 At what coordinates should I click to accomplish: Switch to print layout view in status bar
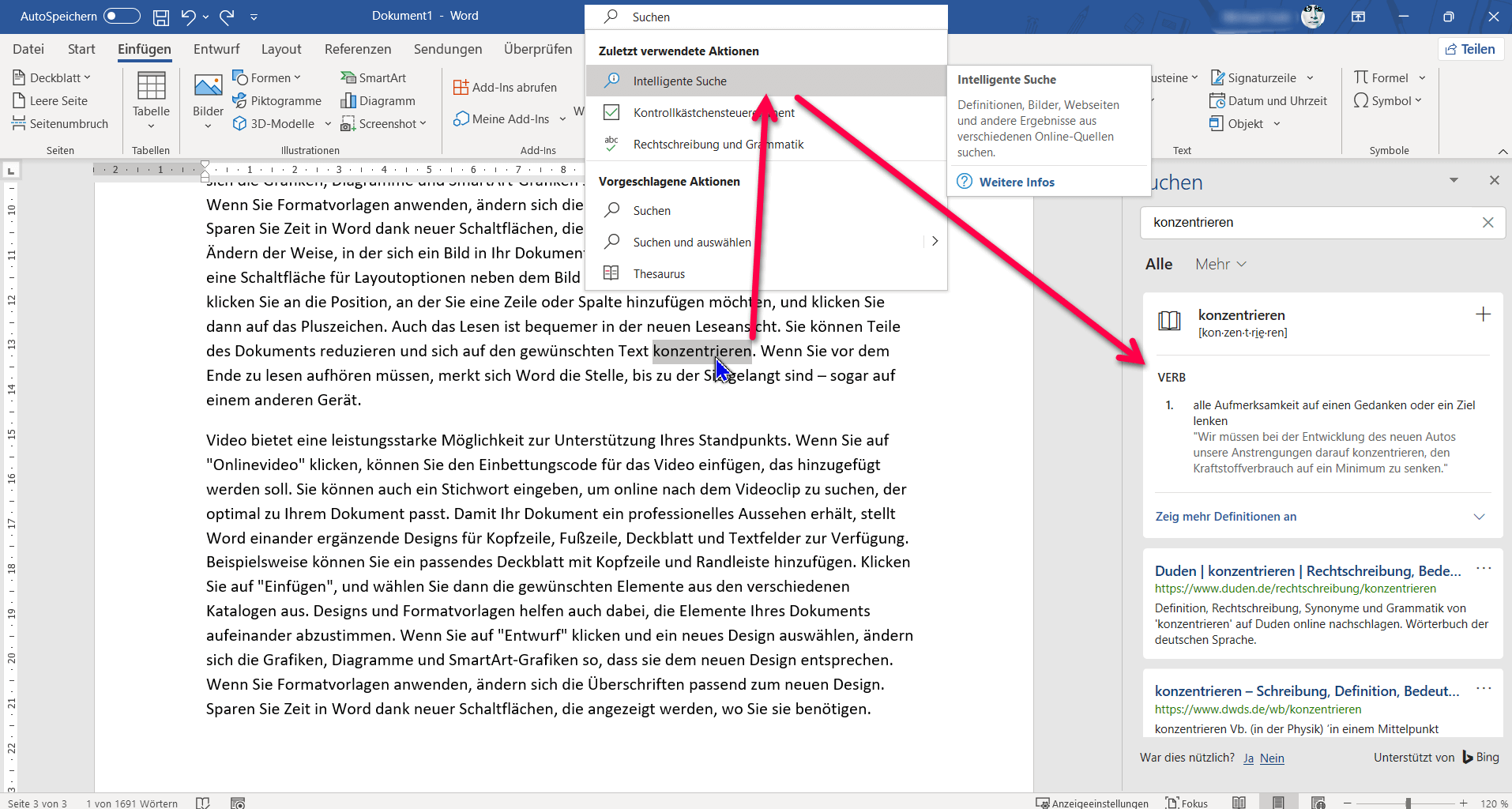[1278, 803]
